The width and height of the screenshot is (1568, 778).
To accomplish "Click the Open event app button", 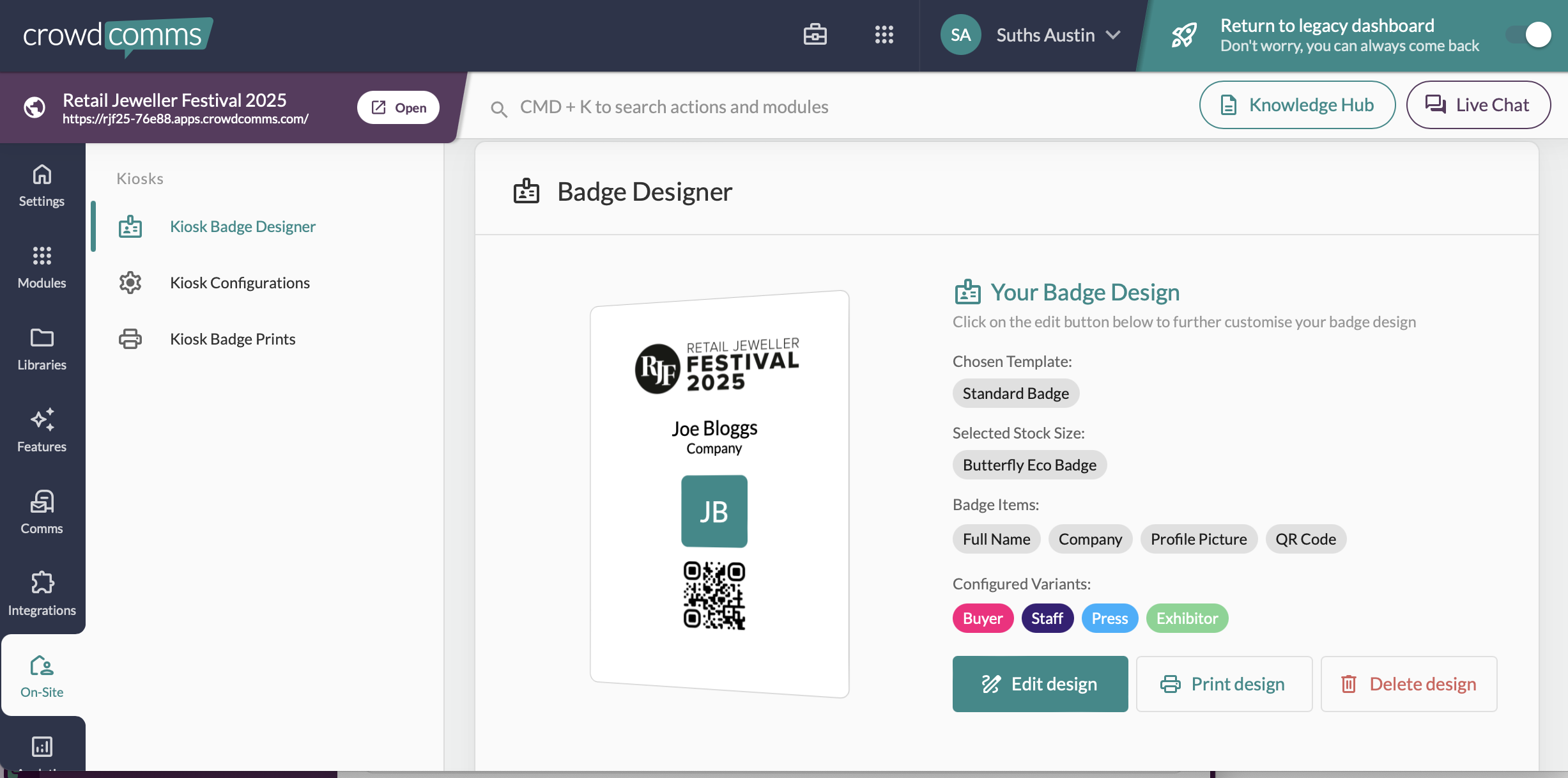I will 398,107.
